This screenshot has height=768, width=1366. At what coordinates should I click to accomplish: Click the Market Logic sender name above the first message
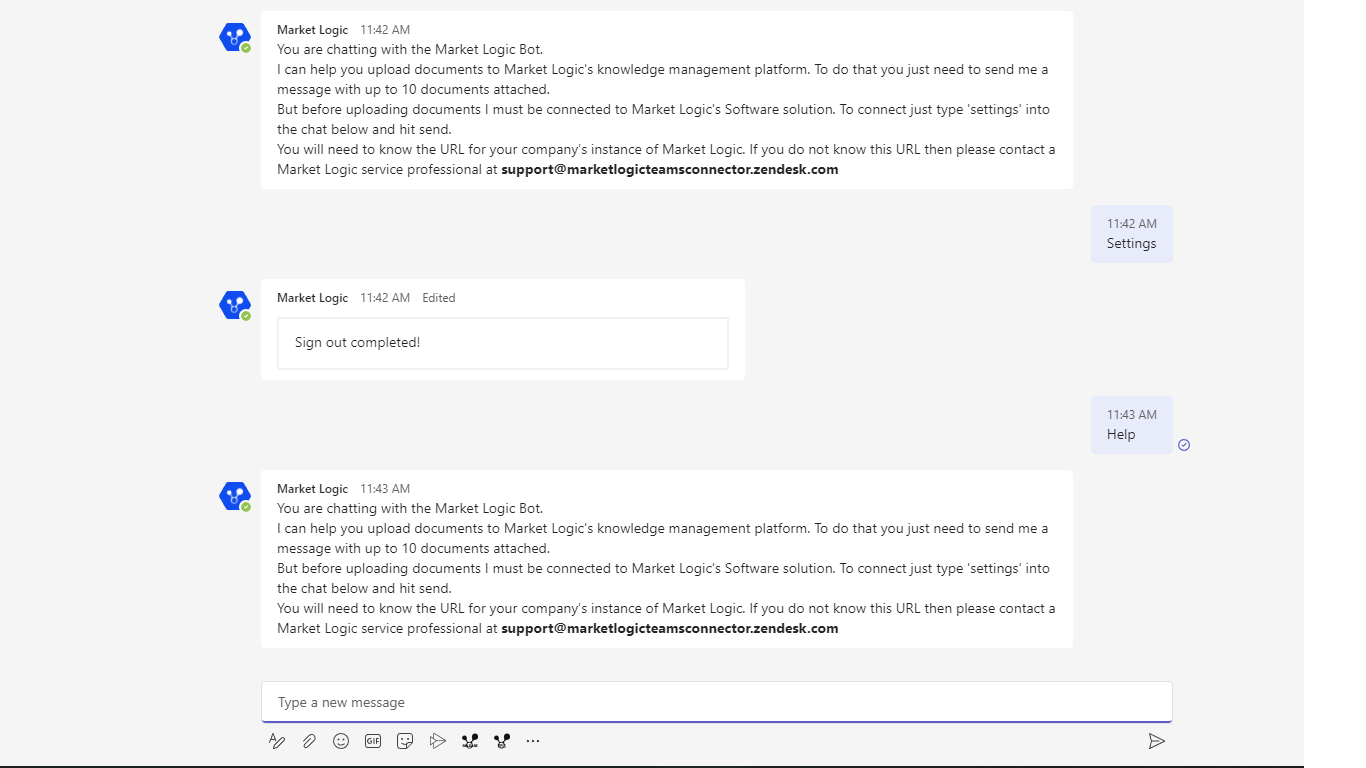[312, 30]
